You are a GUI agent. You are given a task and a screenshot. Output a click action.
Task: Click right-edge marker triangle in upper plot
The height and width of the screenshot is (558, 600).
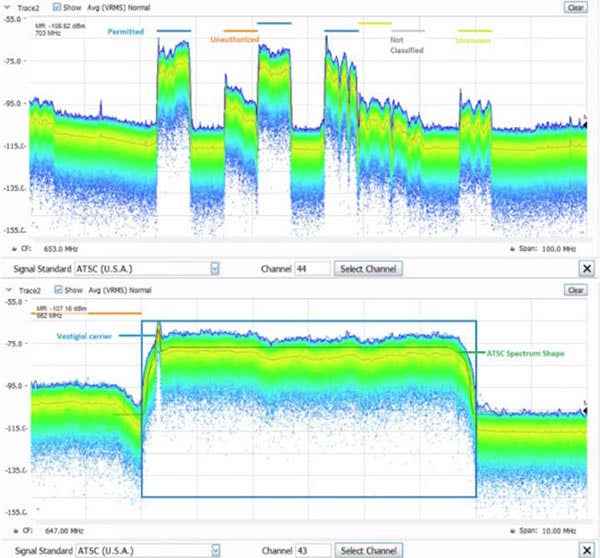point(584,124)
